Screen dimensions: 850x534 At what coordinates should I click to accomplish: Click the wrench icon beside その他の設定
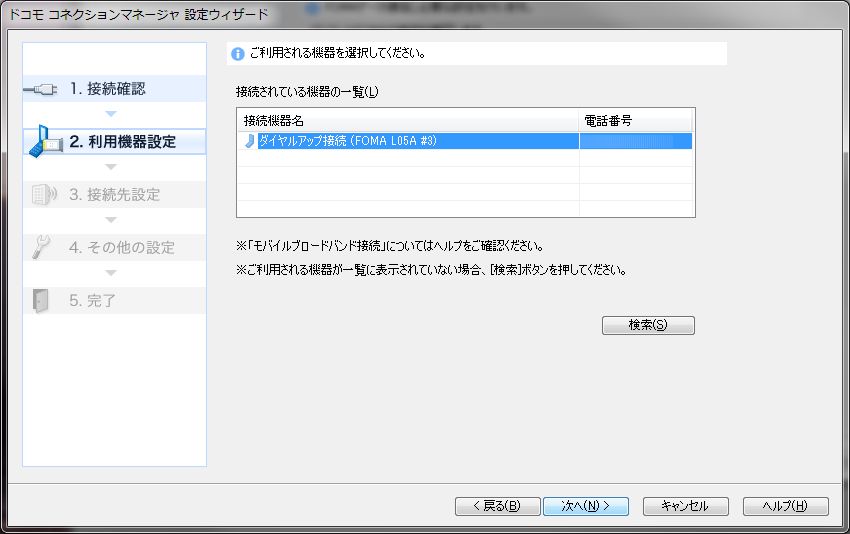41,247
